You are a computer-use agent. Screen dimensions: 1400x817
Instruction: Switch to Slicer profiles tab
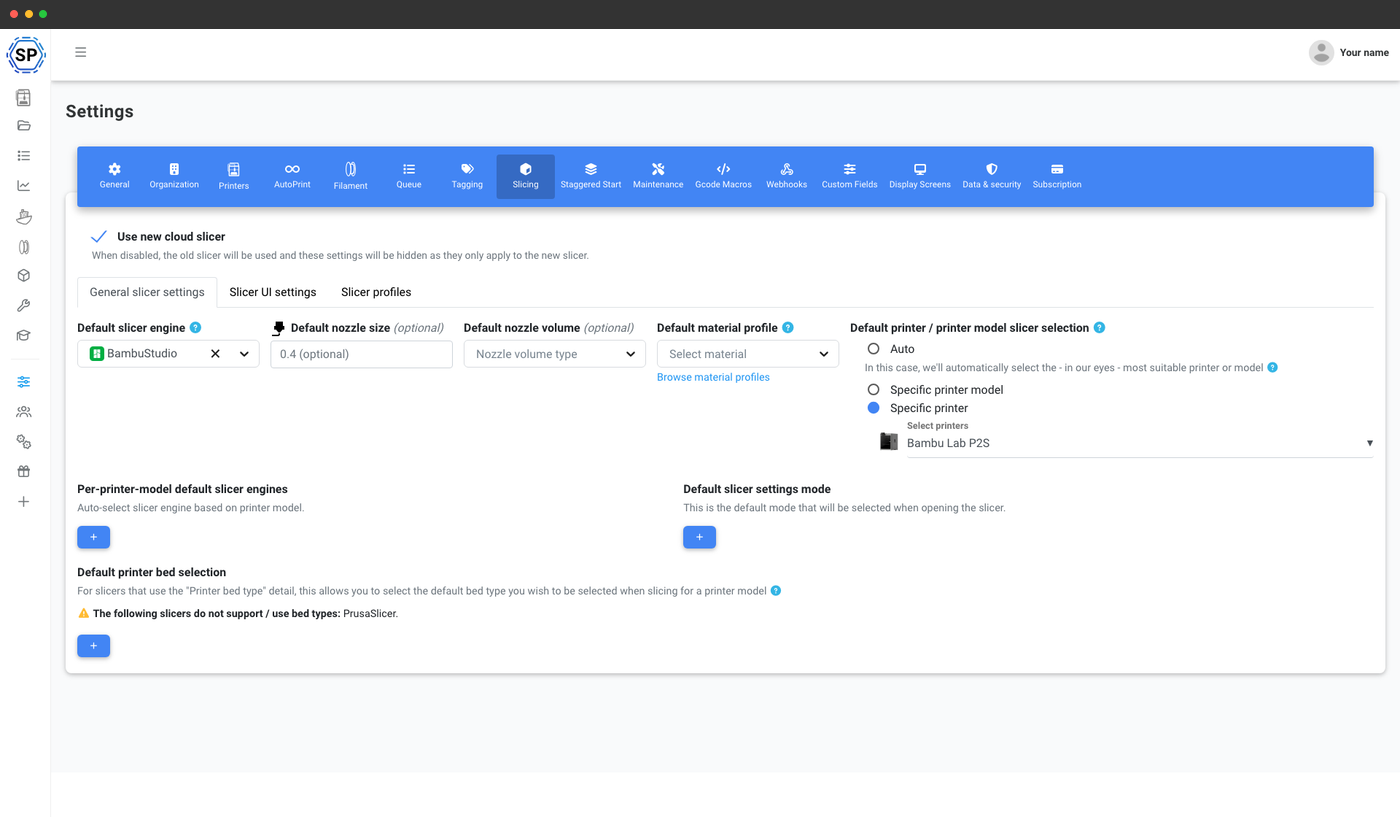point(376,292)
